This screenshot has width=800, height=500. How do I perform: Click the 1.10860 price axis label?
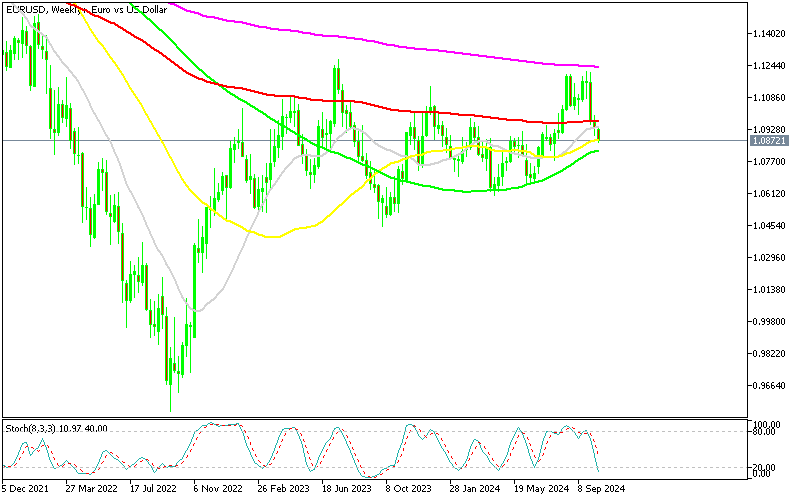point(769,97)
